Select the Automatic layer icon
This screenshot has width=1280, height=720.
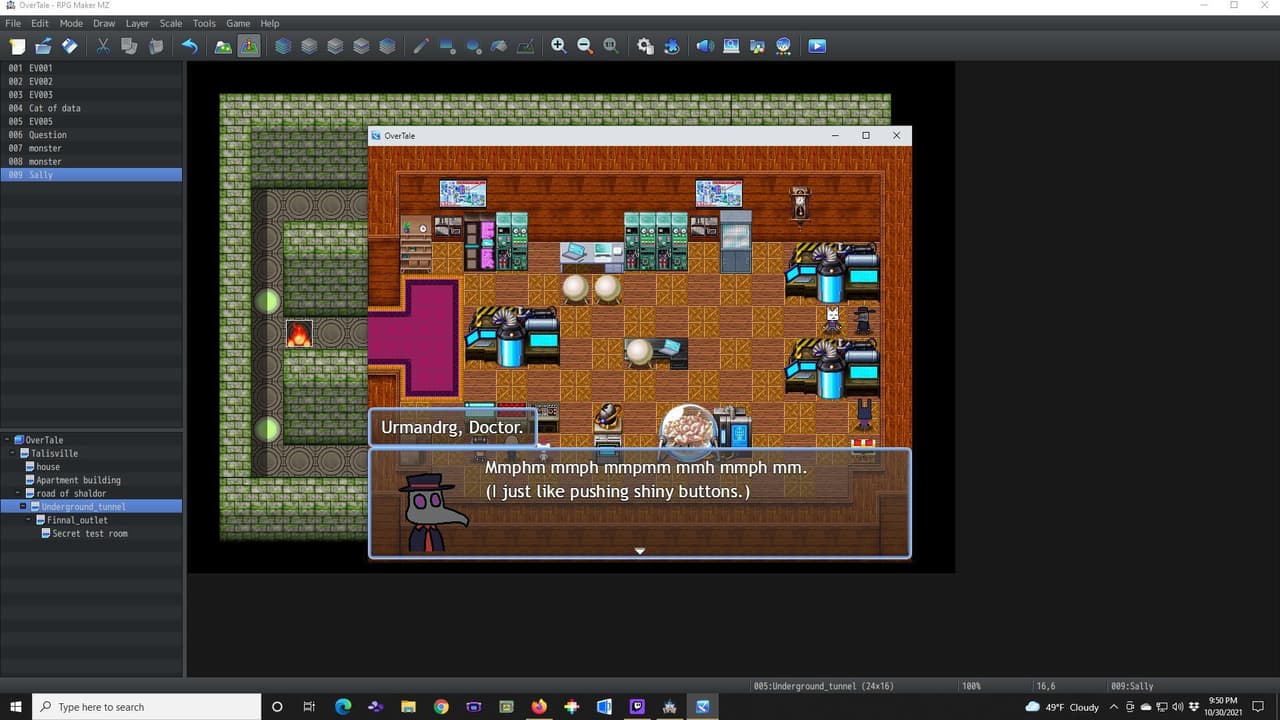[x=283, y=46]
